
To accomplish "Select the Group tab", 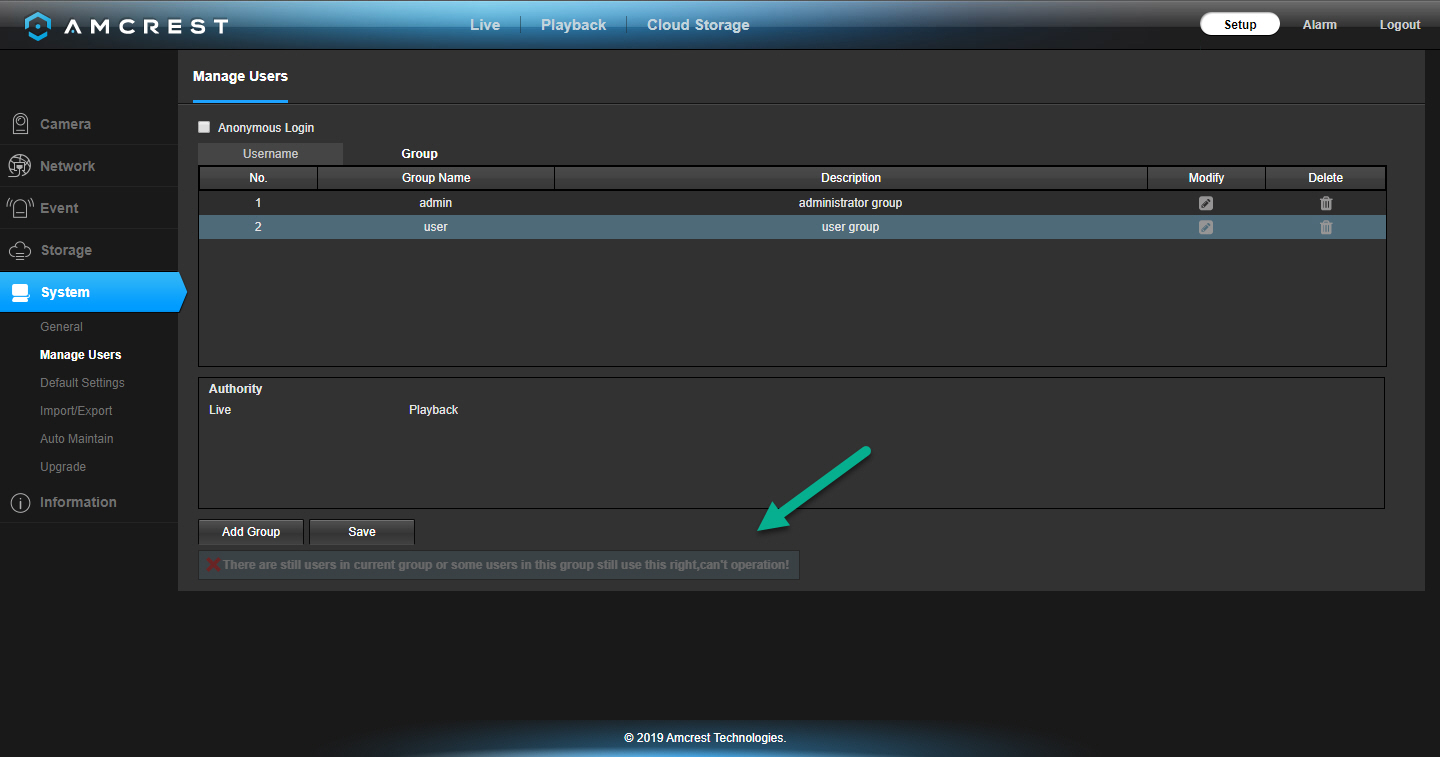I will coord(419,154).
